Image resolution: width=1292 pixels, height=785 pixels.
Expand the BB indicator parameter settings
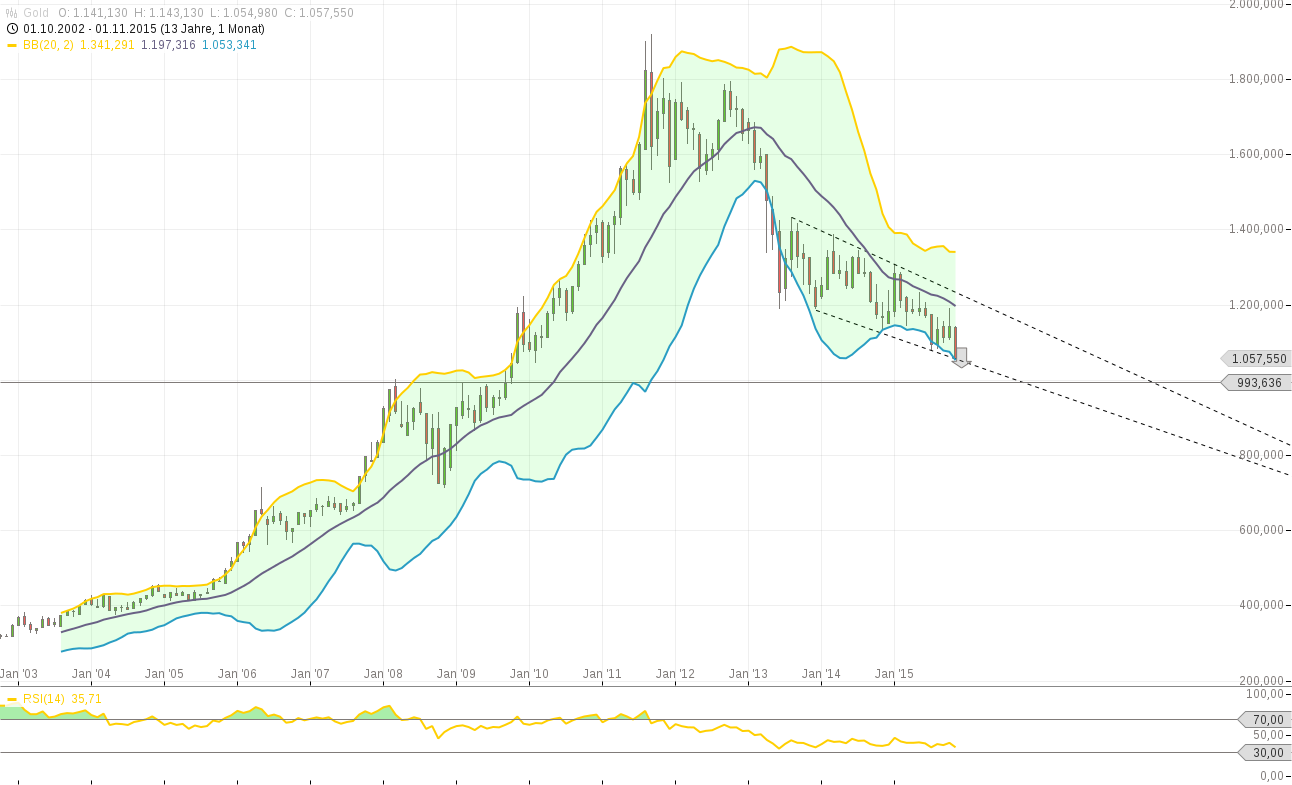click(x=48, y=45)
